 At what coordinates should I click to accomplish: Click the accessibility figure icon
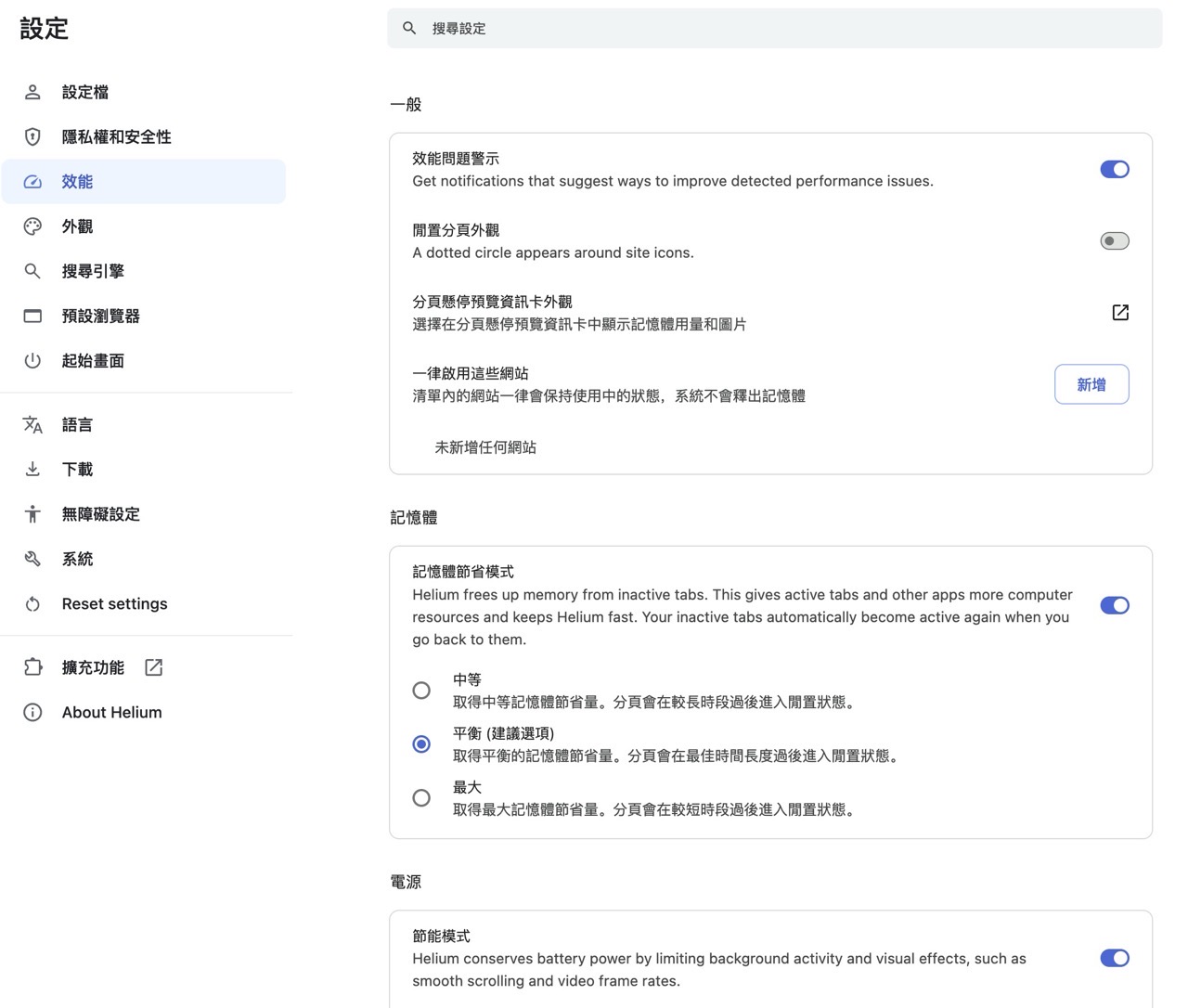[x=32, y=514]
